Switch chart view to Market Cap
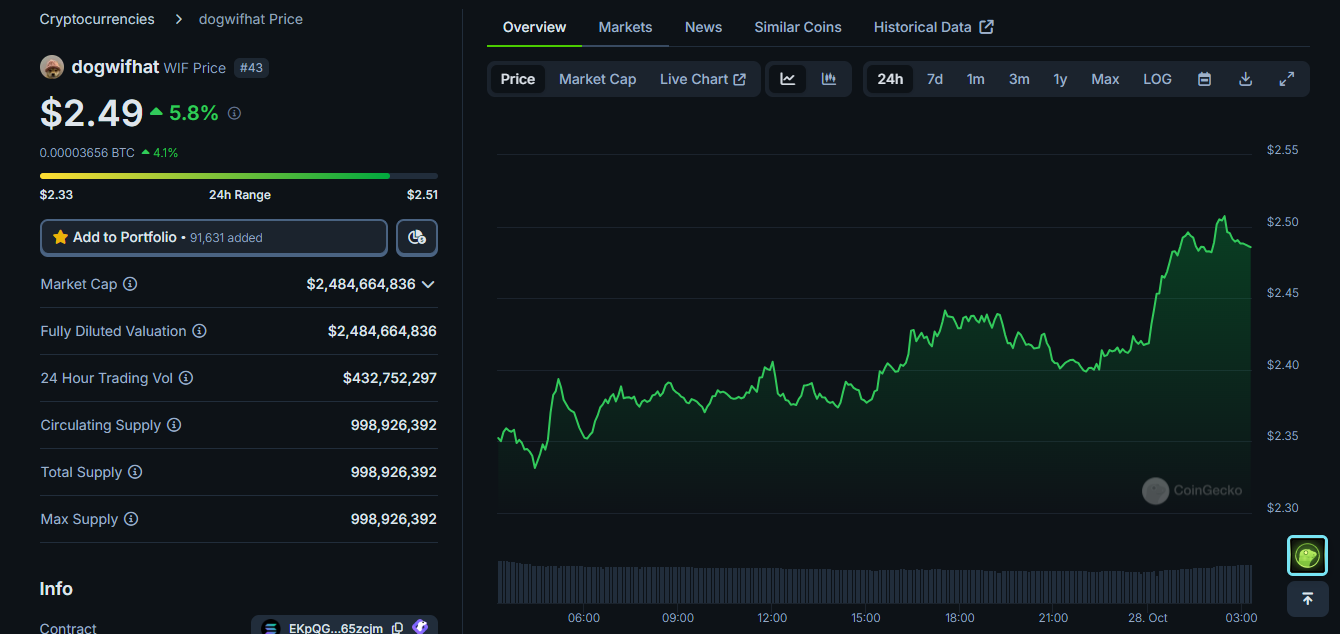This screenshot has width=1340, height=634. (597, 78)
